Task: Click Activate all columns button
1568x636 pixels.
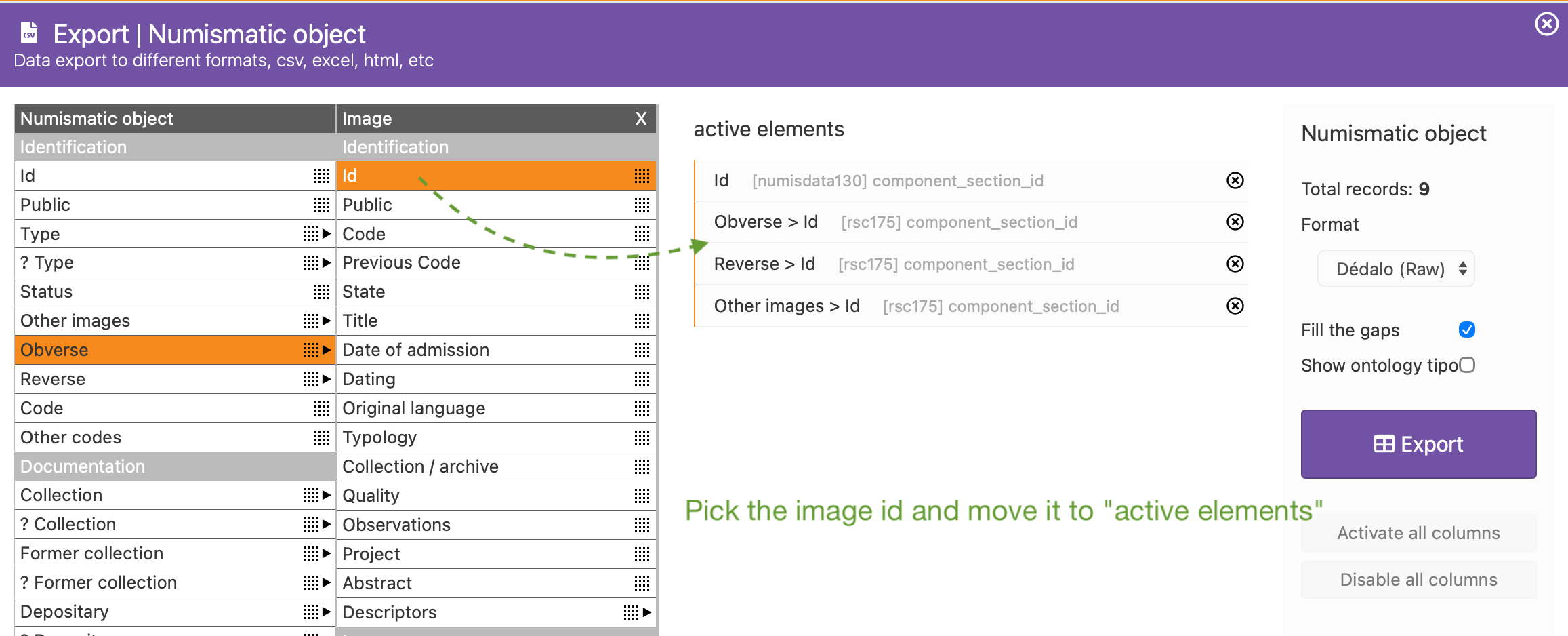Action: [1418, 533]
